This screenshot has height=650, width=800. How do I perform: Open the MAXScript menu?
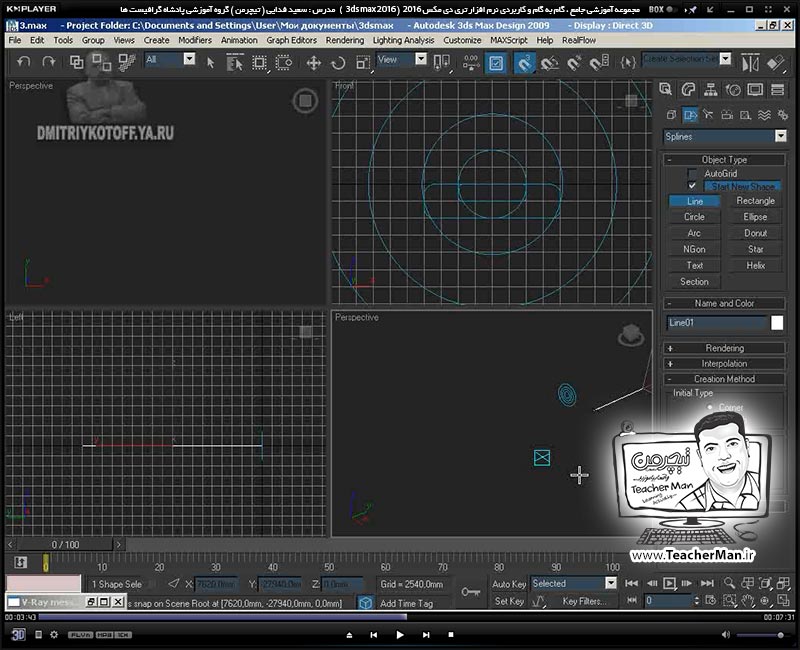point(509,40)
